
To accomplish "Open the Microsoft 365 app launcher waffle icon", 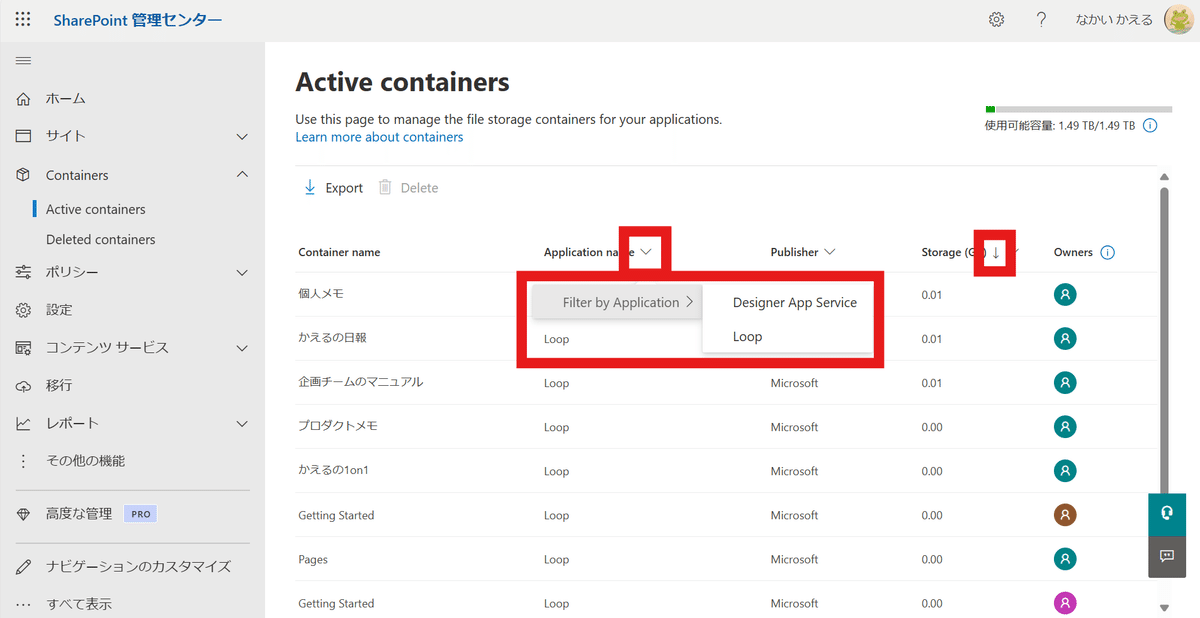I will [x=22, y=19].
